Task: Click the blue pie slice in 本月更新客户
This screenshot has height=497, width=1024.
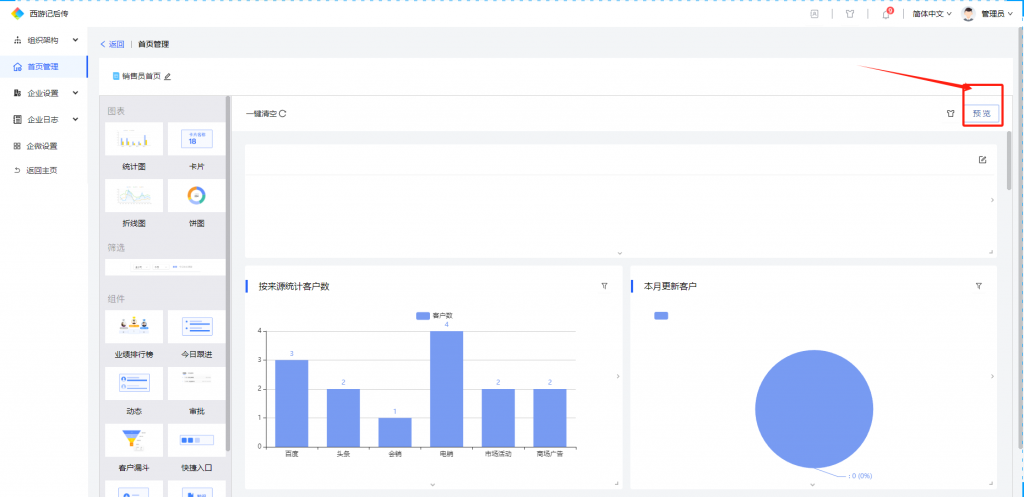Action: [x=814, y=409]
